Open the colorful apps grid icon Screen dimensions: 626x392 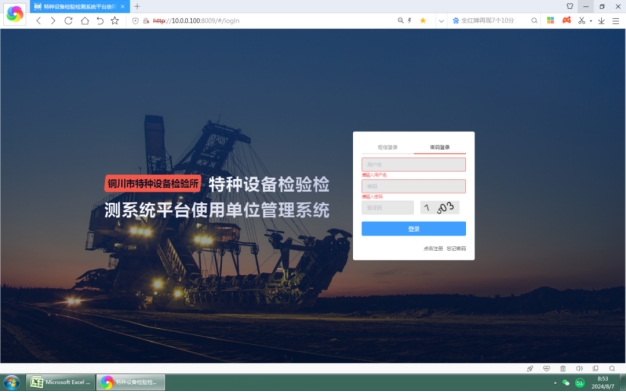point(551,20)
